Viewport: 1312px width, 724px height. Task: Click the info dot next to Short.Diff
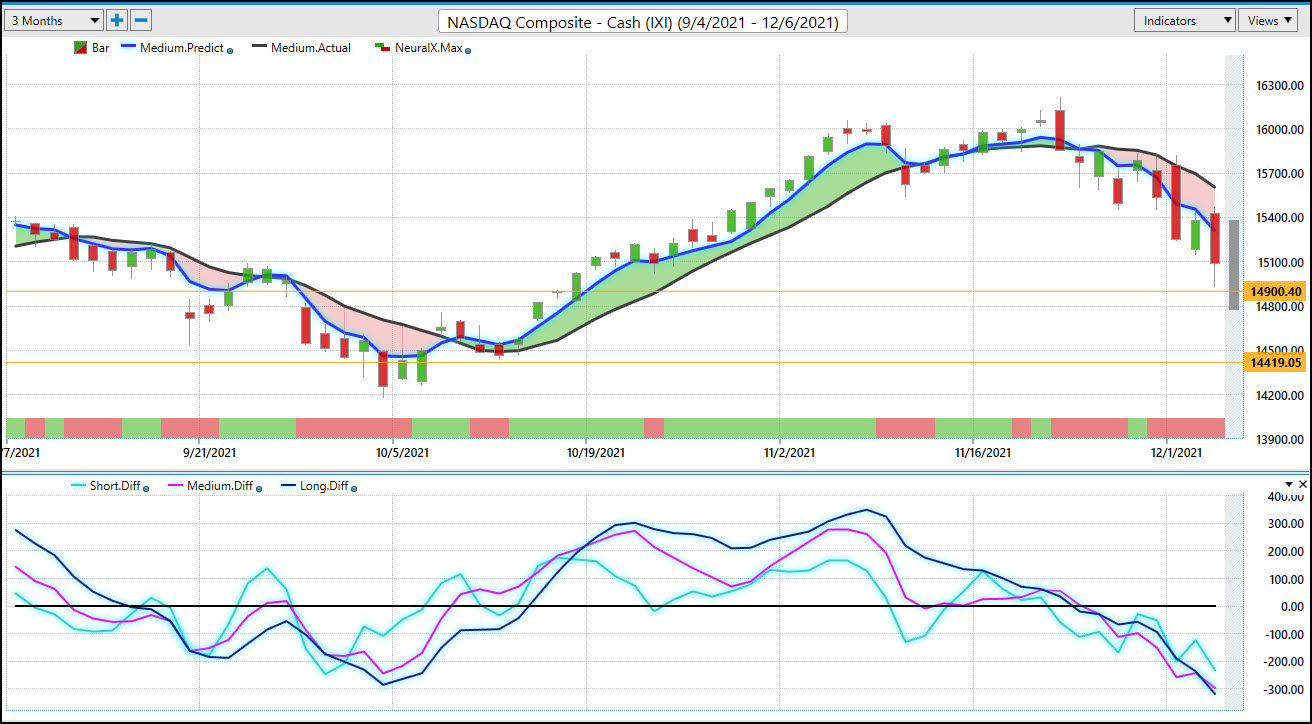[x=147, y=489]
